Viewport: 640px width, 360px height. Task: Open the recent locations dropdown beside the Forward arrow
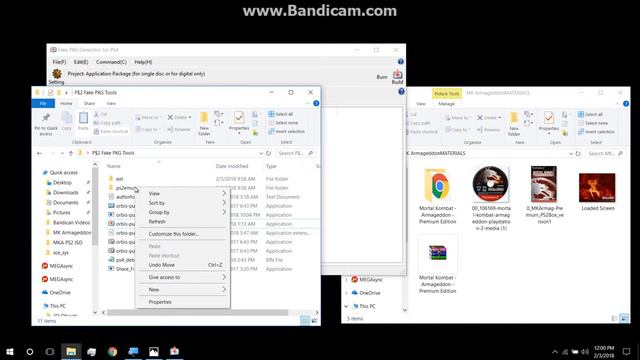tap(62, 153)
